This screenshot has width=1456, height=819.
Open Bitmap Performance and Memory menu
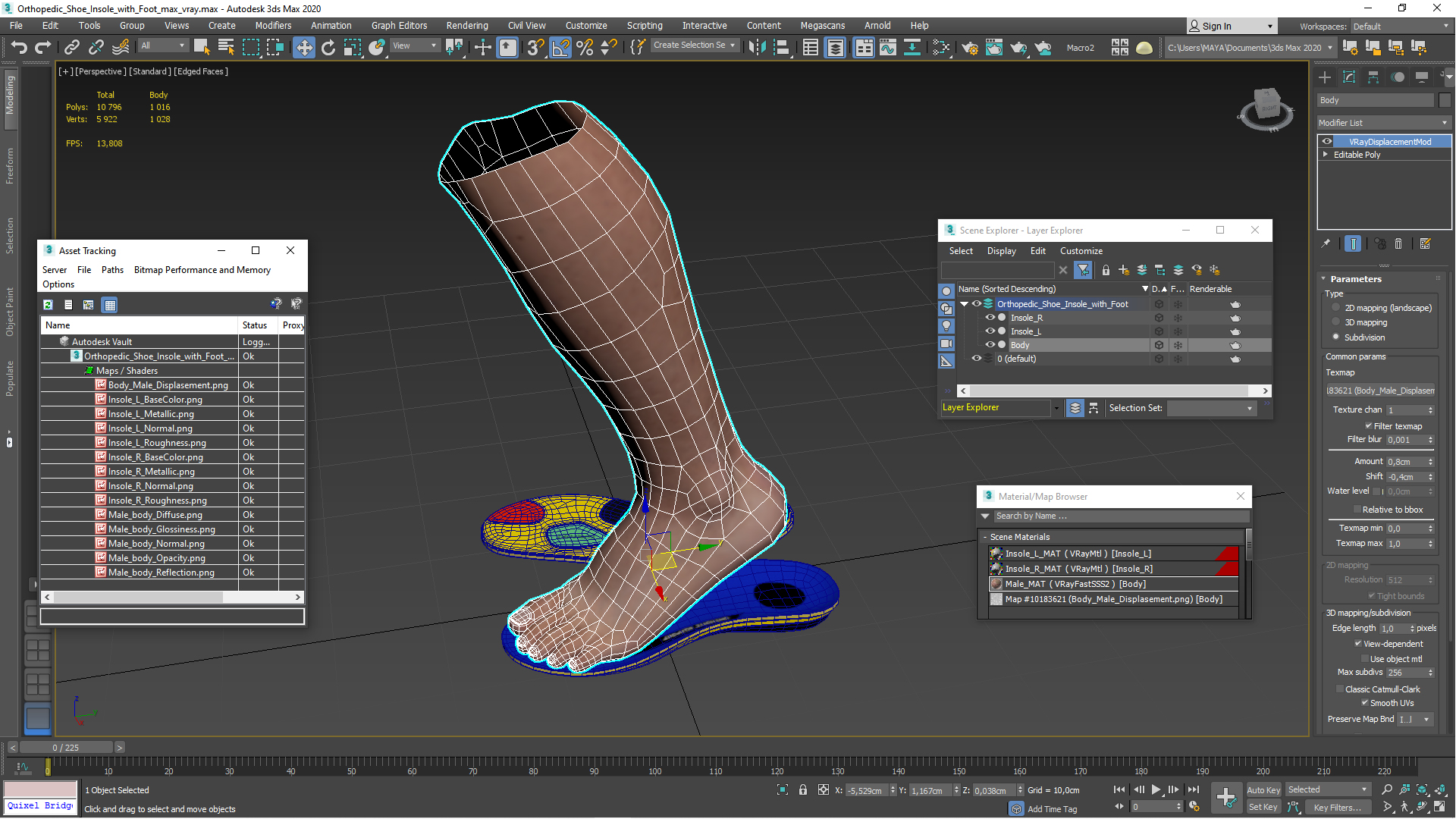(202, 270)
